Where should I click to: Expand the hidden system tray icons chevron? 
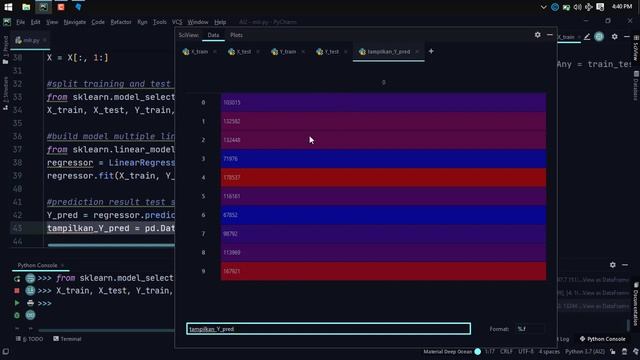543,7
